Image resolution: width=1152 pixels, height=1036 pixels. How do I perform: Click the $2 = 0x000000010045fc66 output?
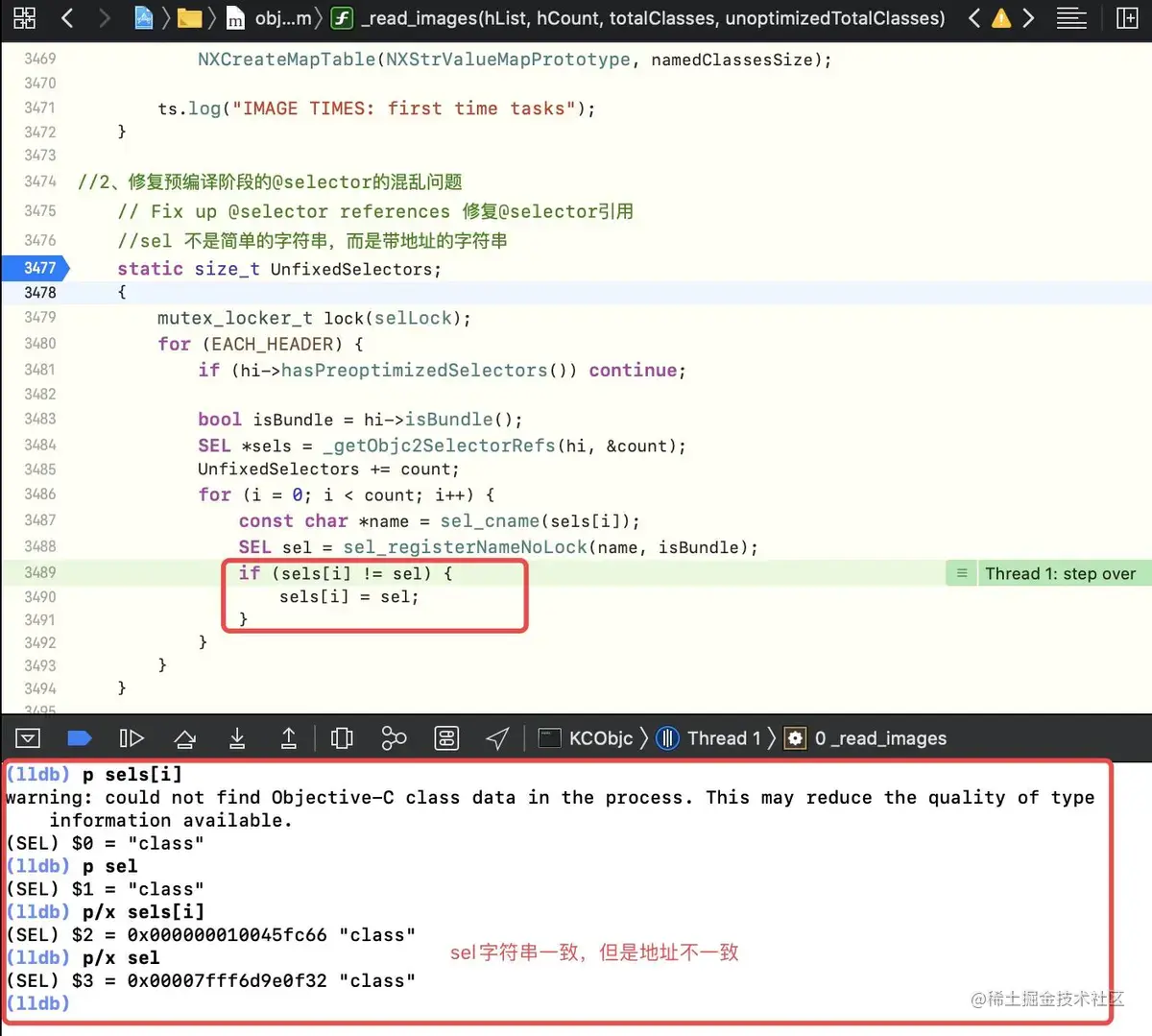pos(210,935)
